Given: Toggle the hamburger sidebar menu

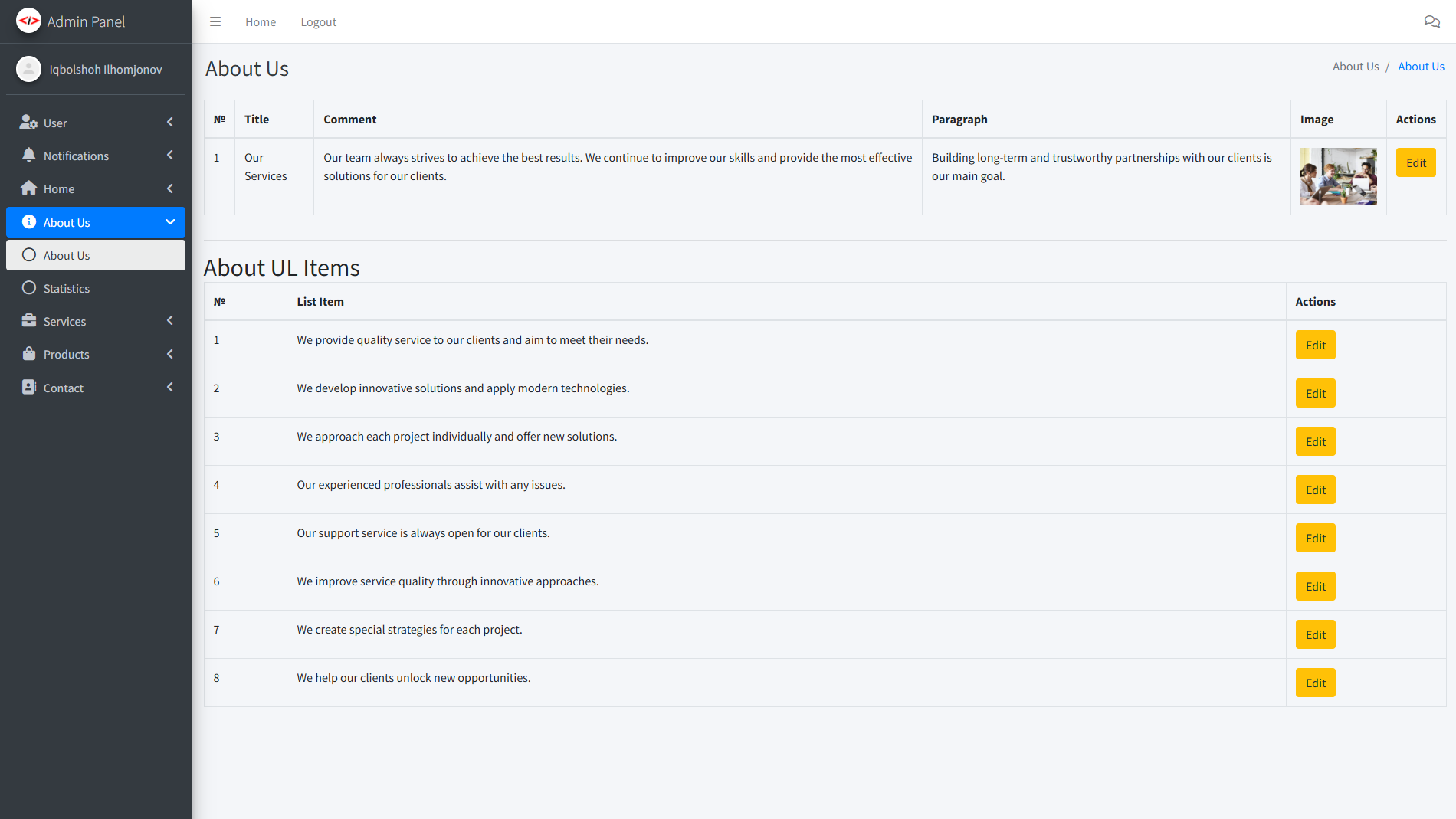Looking at the screenshot, I should coord(215,21).
